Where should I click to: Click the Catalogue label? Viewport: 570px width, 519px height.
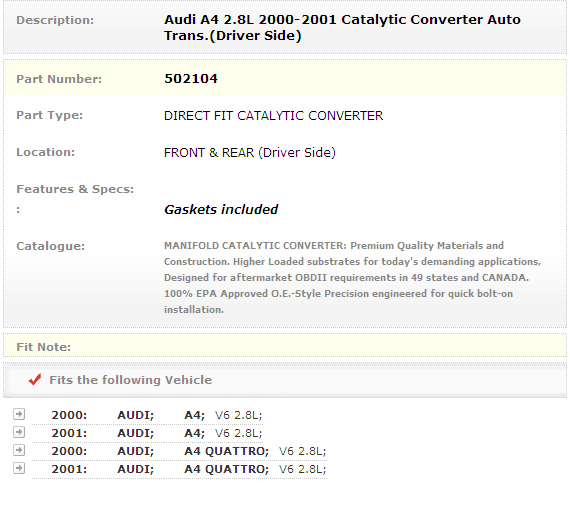51,246
